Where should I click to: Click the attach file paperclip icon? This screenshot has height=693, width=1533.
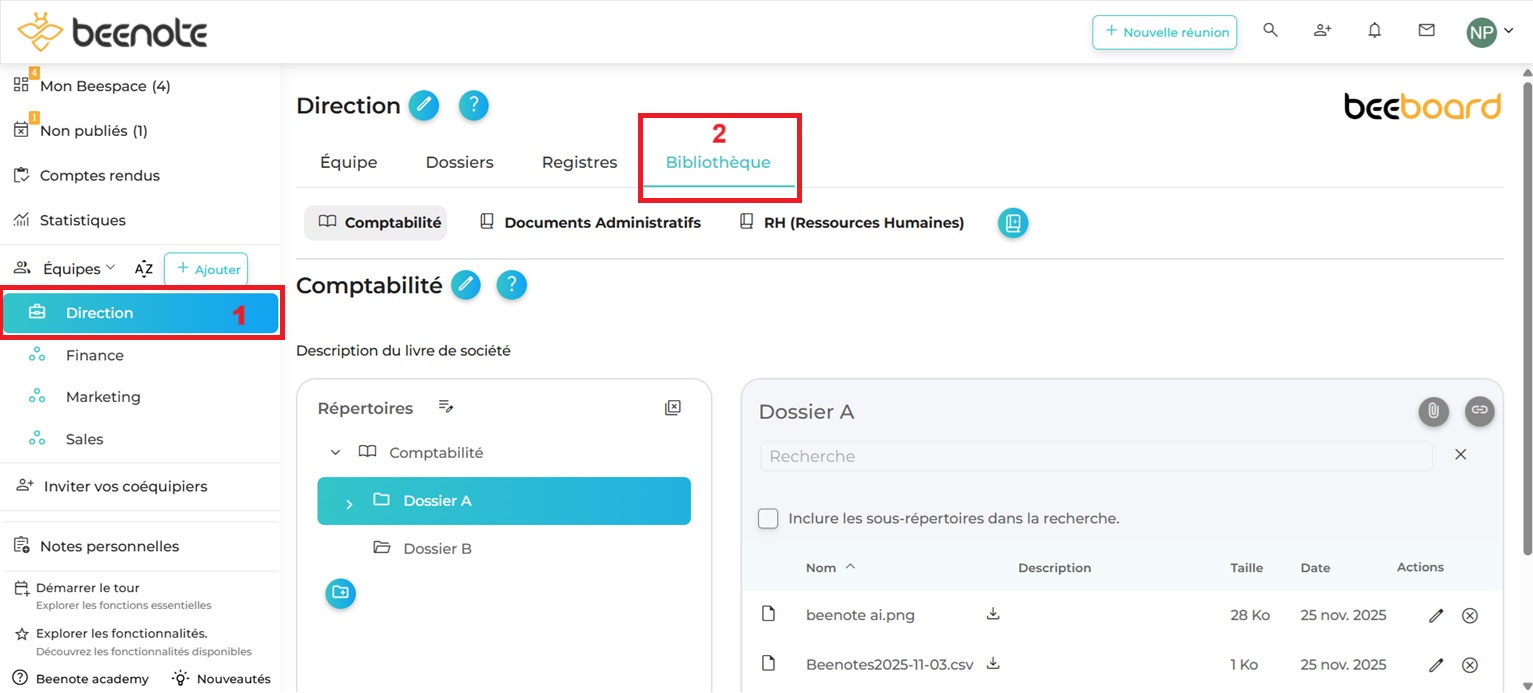[1433, 411]
